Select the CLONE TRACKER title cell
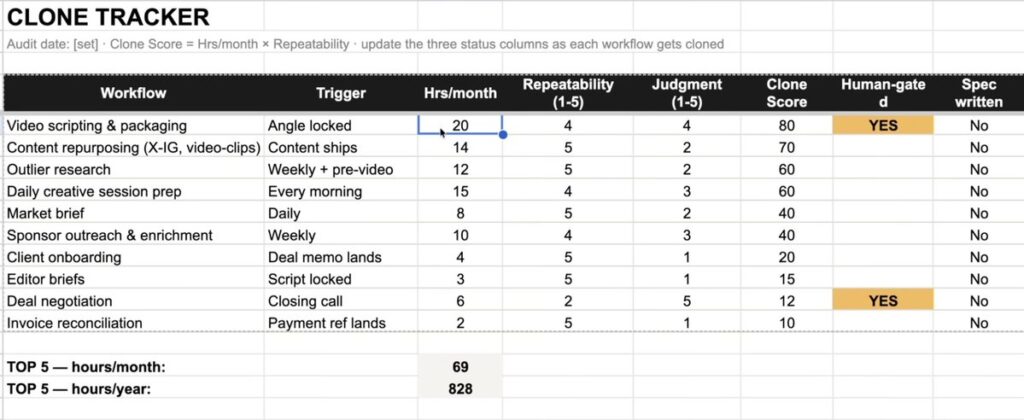Viewport: 1024px width, 420px height. pos(108,18)
